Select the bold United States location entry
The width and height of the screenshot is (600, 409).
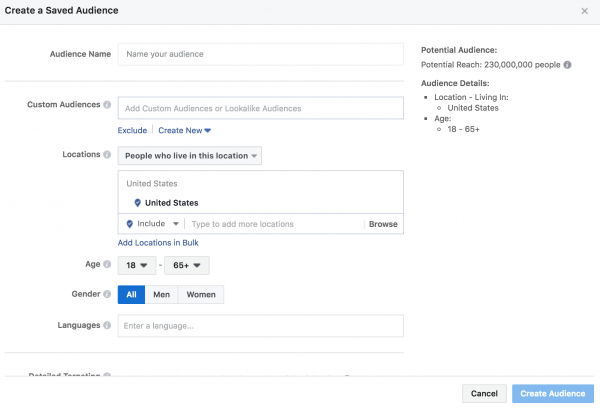(x=171, y=203)
